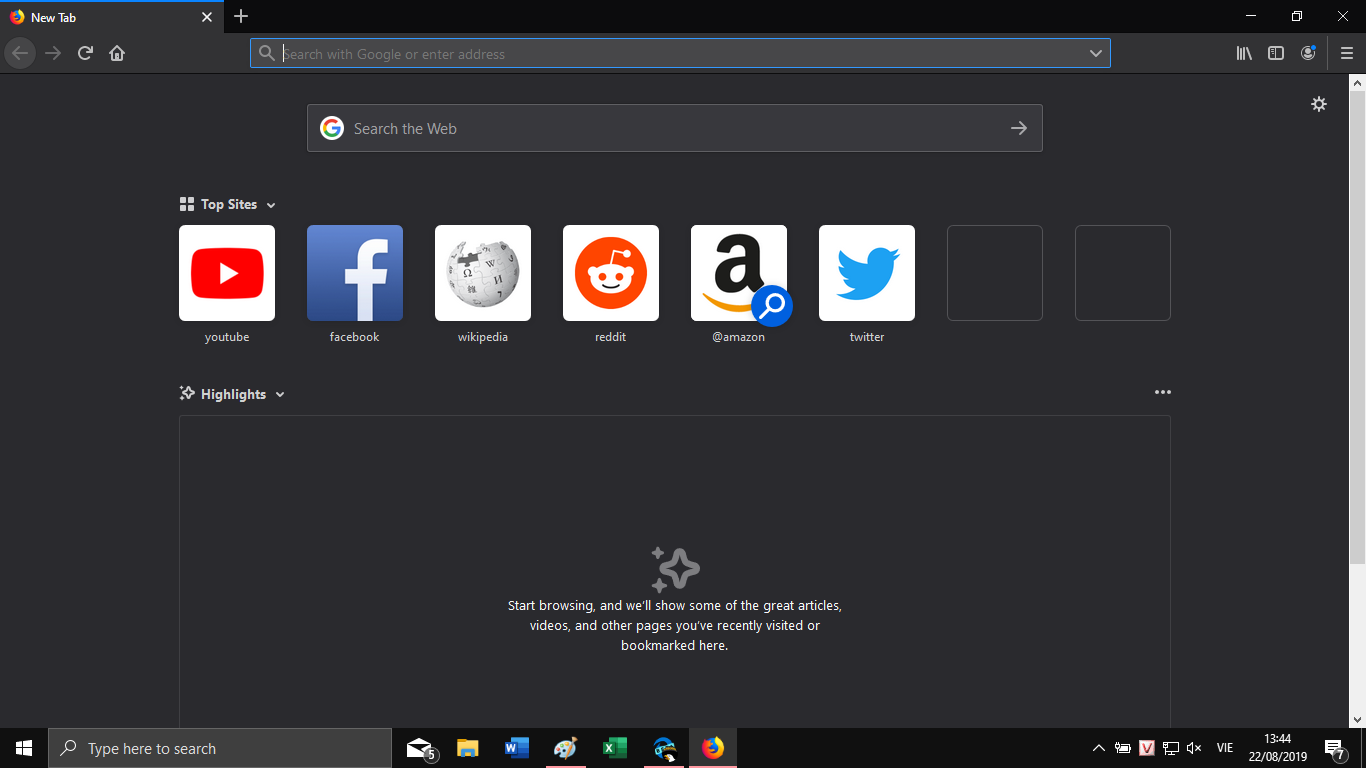Click the Reload page icon

pyautogui.click(x=85, y=53)
